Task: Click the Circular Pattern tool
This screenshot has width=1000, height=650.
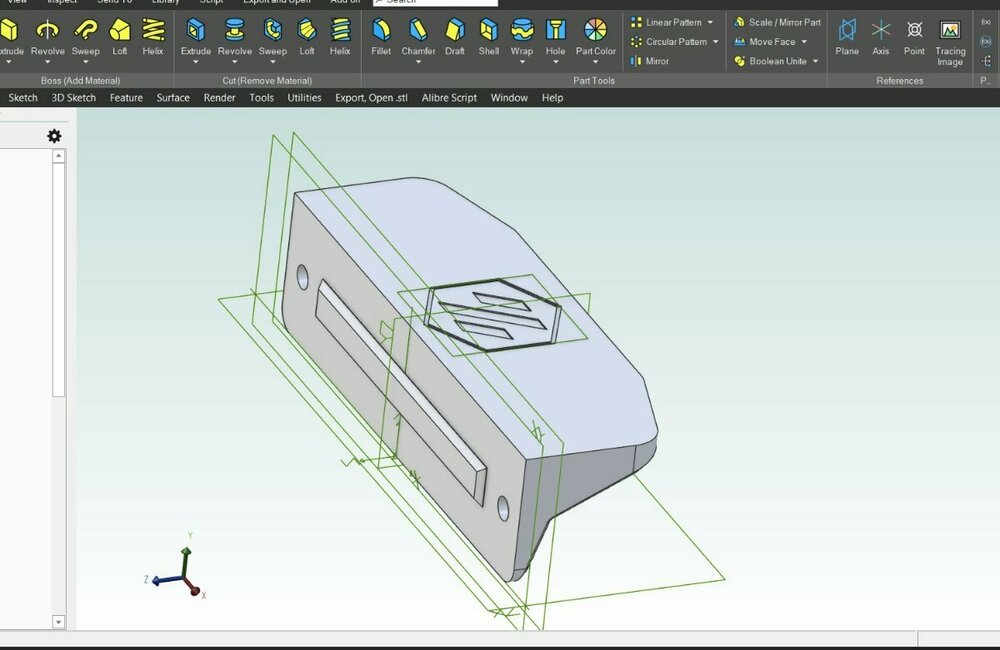Action: coord(669,41)
